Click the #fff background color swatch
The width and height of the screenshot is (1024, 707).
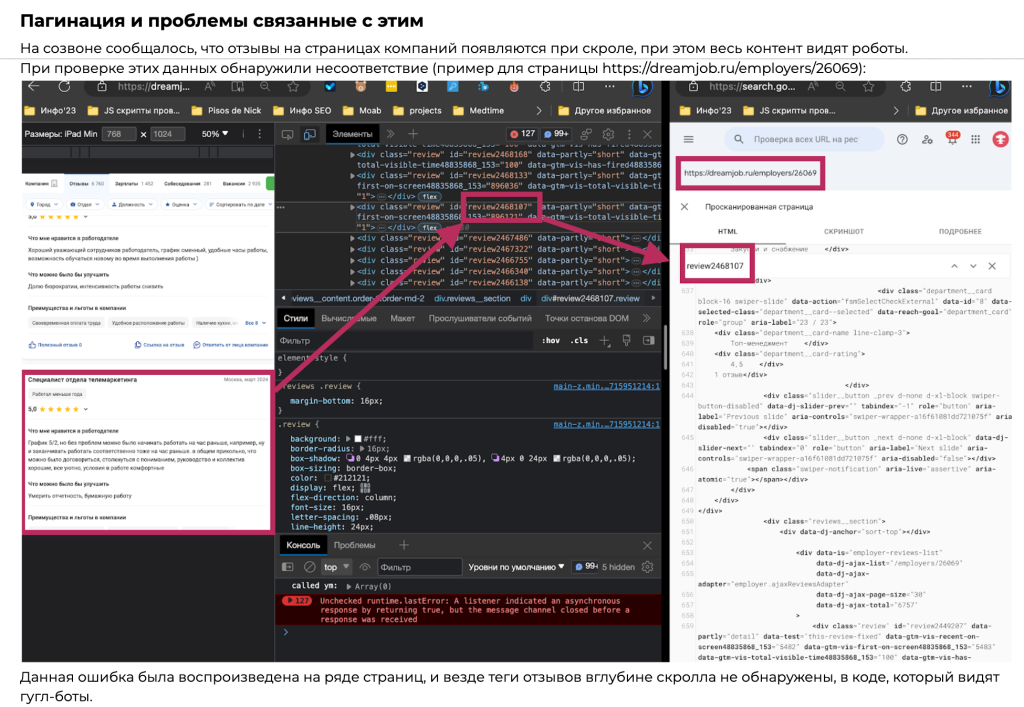[x=358, y=439]
